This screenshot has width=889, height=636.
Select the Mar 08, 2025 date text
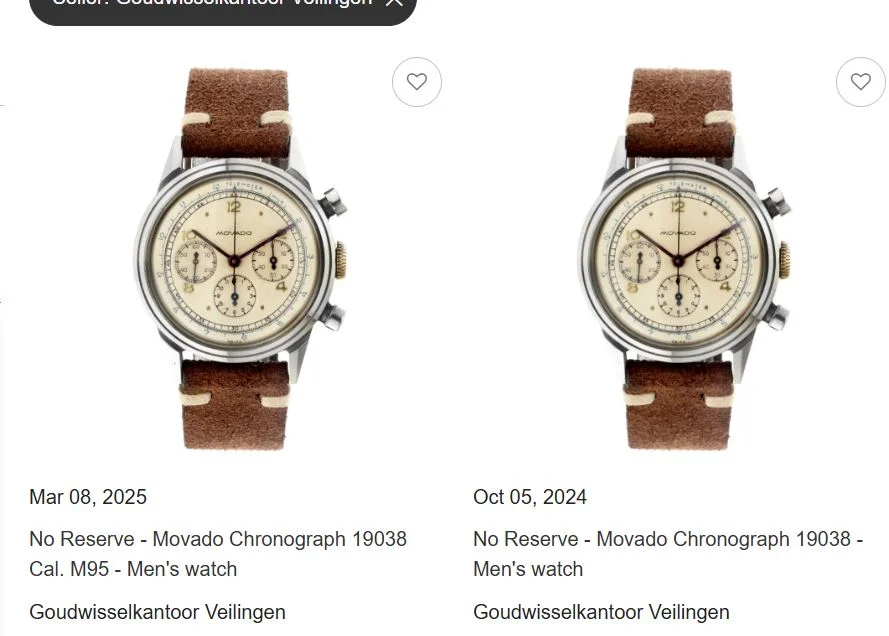pos(88,497)
